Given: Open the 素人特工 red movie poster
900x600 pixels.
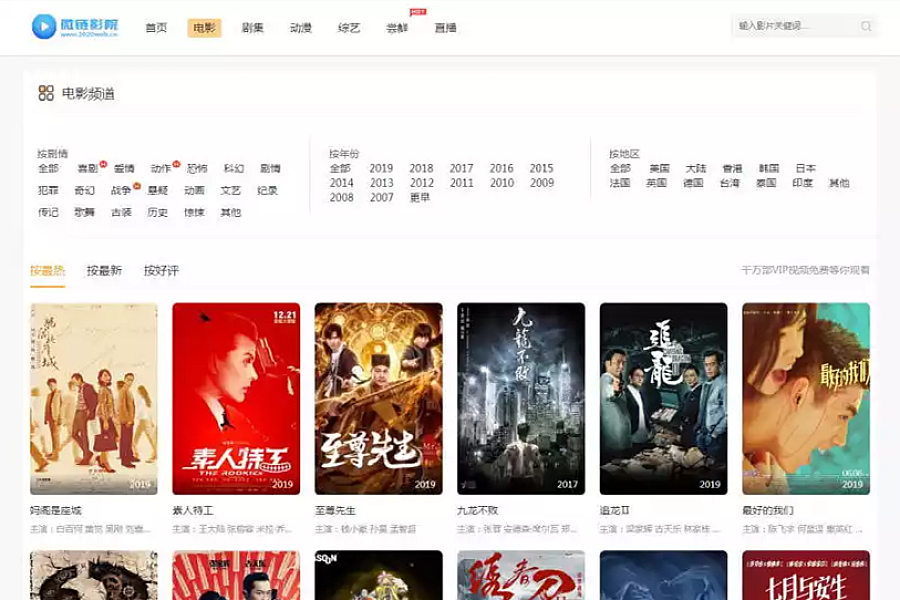Looking at the screenshot, I should coord(236,398).
